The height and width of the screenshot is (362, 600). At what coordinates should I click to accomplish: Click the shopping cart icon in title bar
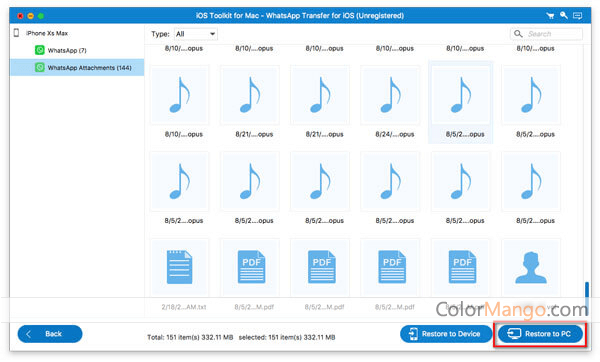(550, 16)
